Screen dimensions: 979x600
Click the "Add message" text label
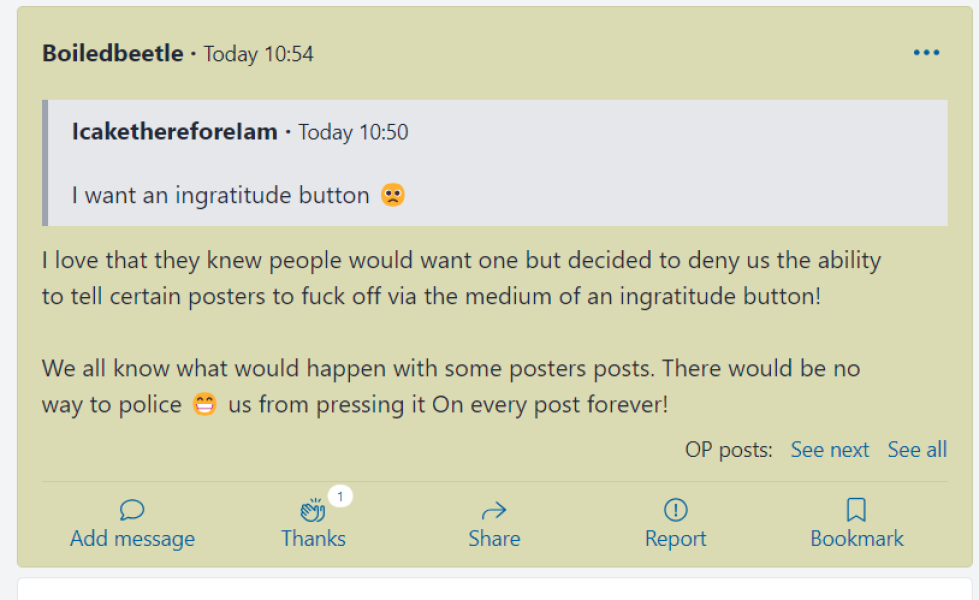pos(132,539)
